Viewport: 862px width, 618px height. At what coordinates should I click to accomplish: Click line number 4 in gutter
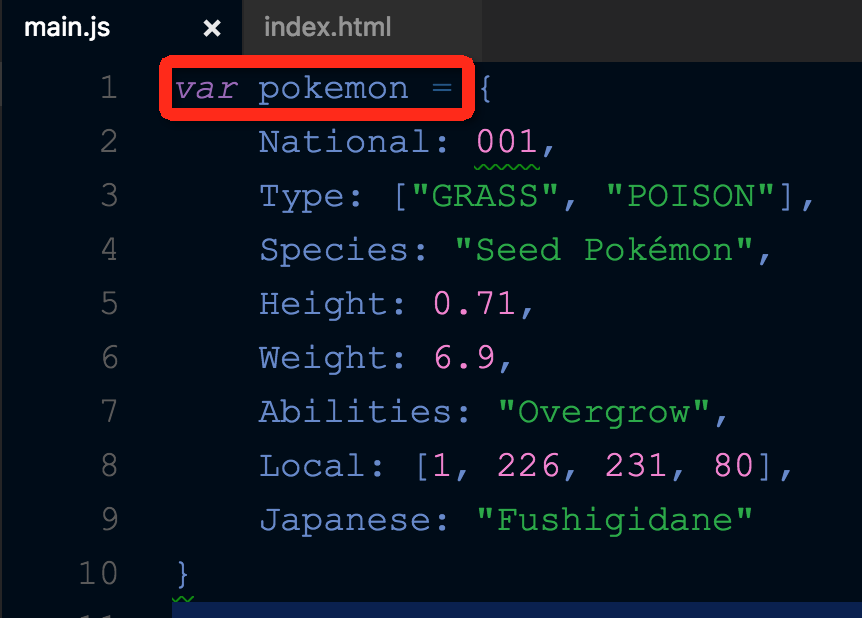(109, 249)
